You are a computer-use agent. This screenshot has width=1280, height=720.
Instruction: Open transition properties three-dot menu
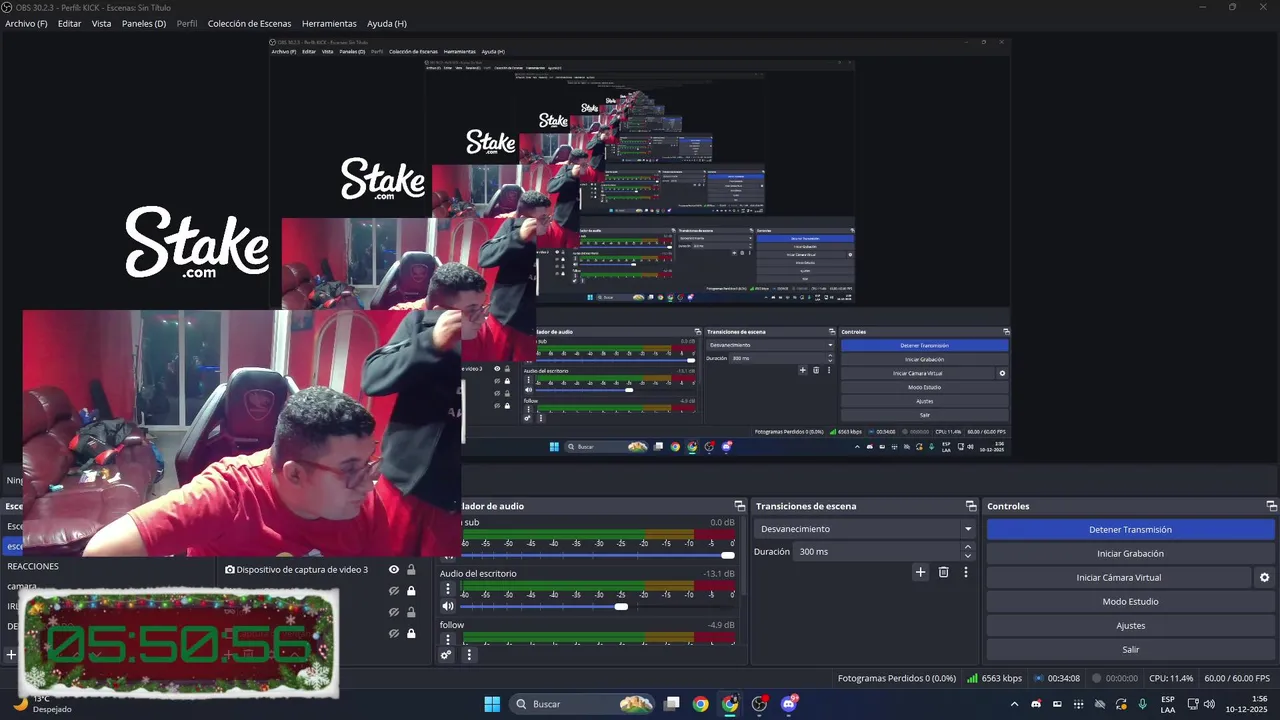(x=965, y=572)
